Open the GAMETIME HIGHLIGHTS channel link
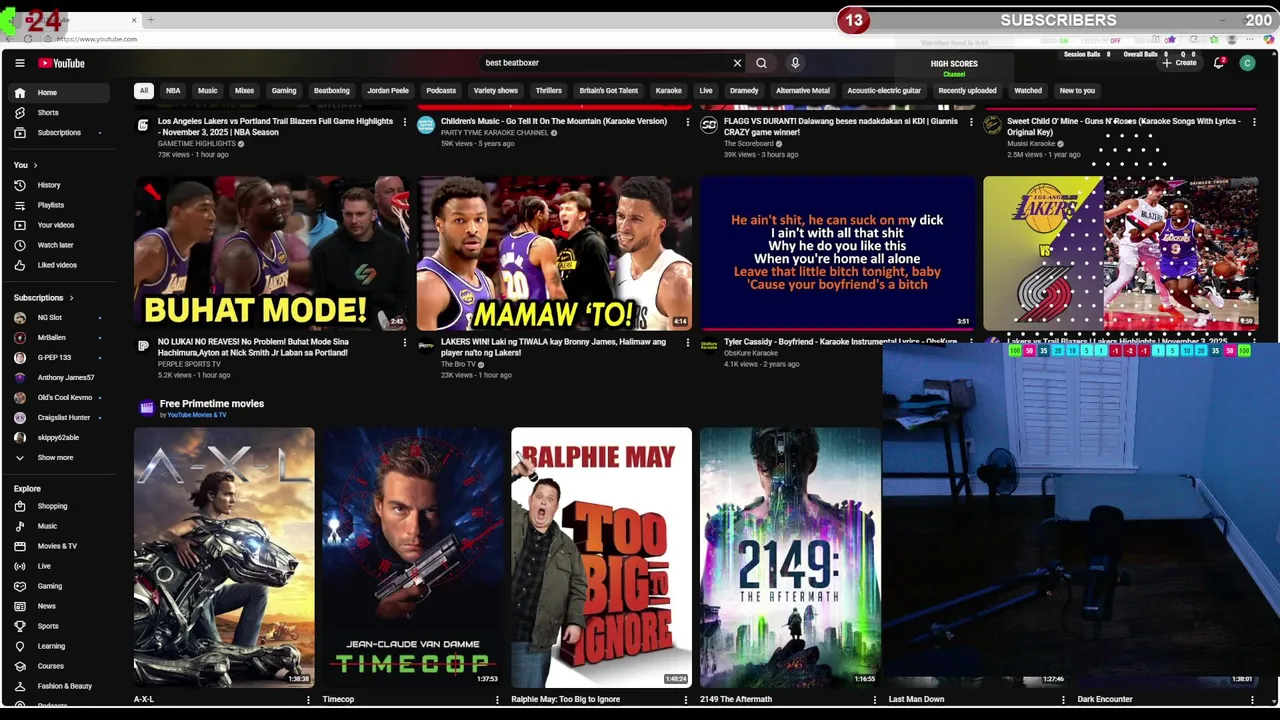The width and height of the screenshot is (1280, 720). (199, 143)
